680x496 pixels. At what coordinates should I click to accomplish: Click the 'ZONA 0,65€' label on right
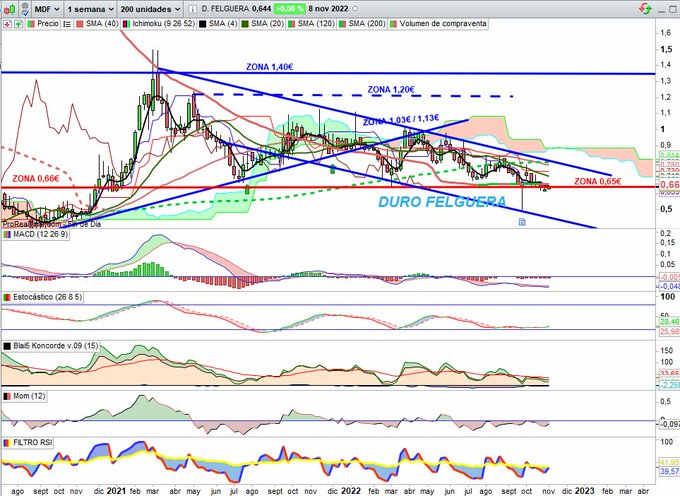click(597, 181)
